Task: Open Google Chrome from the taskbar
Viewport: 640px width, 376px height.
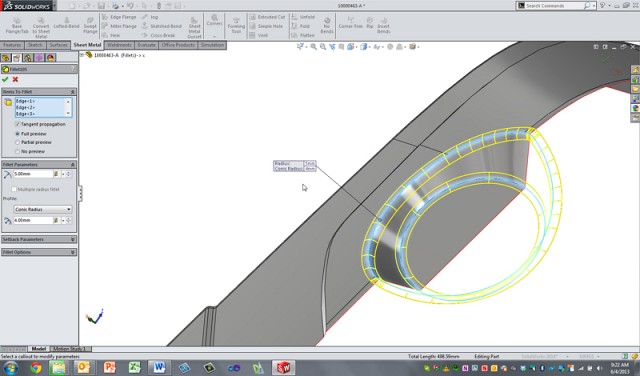Action: 36,367
